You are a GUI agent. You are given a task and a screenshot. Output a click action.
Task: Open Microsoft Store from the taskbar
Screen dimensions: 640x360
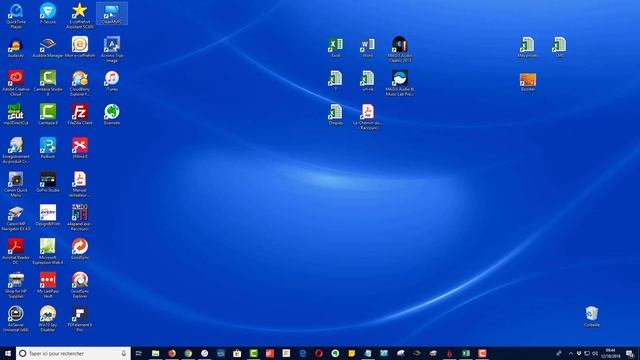point(237,353)
